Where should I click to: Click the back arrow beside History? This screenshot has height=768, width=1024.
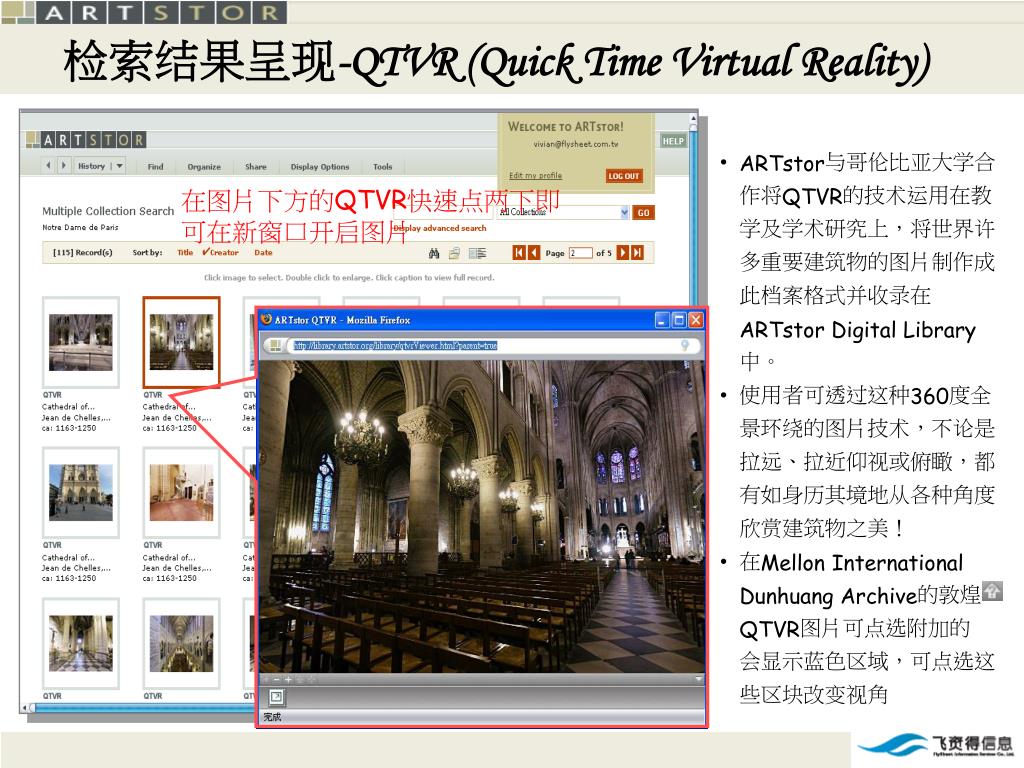(48, 166)
